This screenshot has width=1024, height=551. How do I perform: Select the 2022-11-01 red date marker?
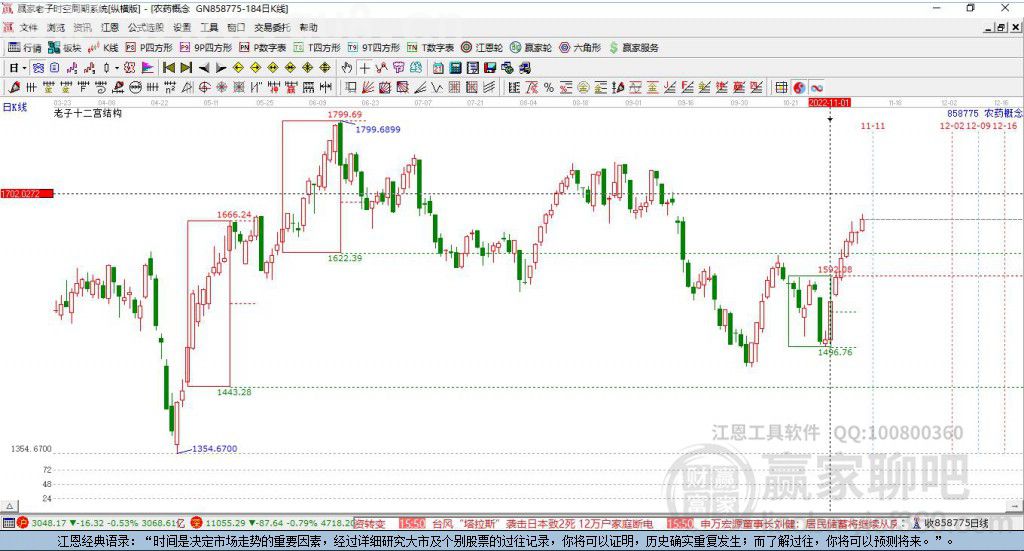point(829,103)
